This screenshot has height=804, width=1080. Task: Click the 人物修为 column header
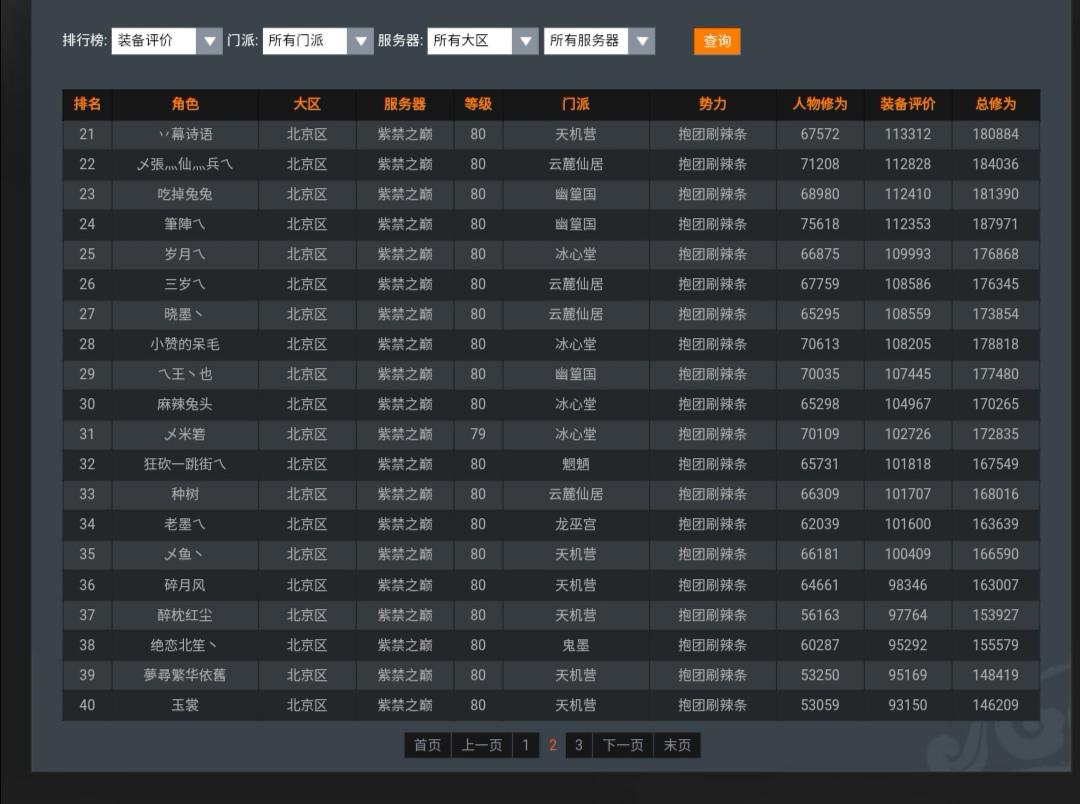820,104
